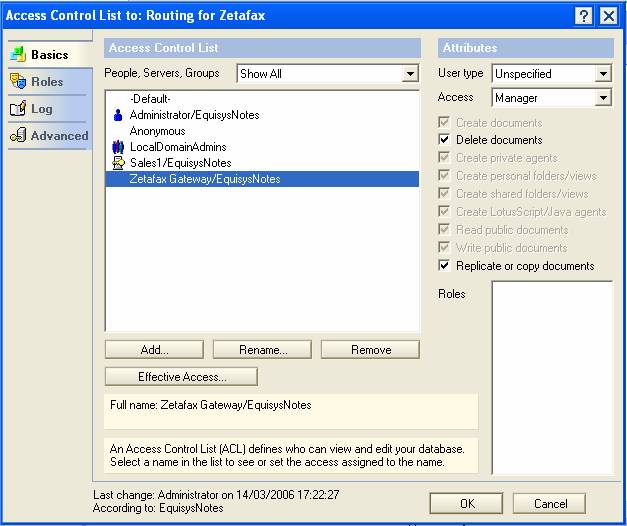
Task: Open the Access level dropdown arrow
Action: 603,98
